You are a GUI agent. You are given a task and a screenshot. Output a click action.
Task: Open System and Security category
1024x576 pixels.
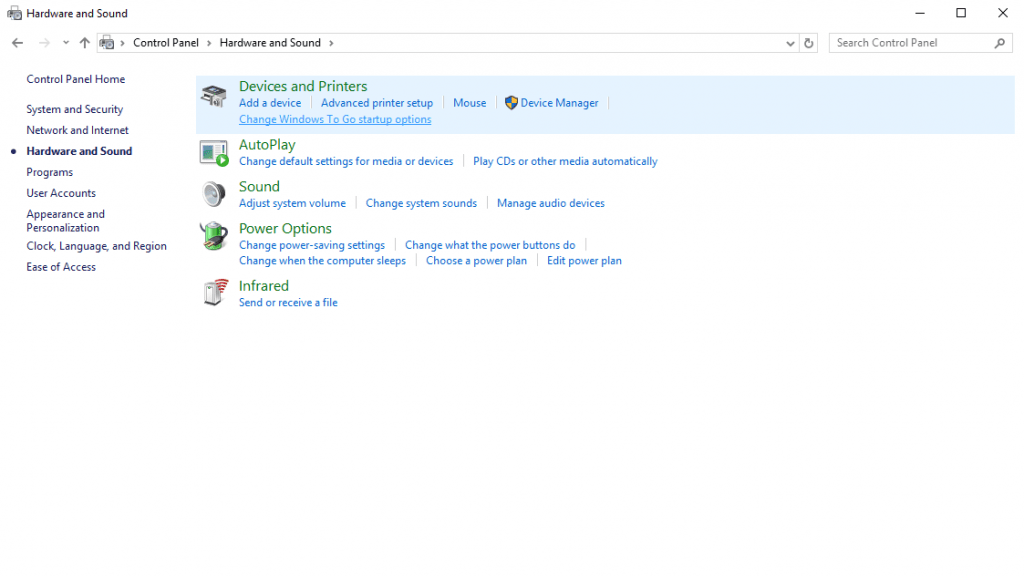[x=74, y=109]
